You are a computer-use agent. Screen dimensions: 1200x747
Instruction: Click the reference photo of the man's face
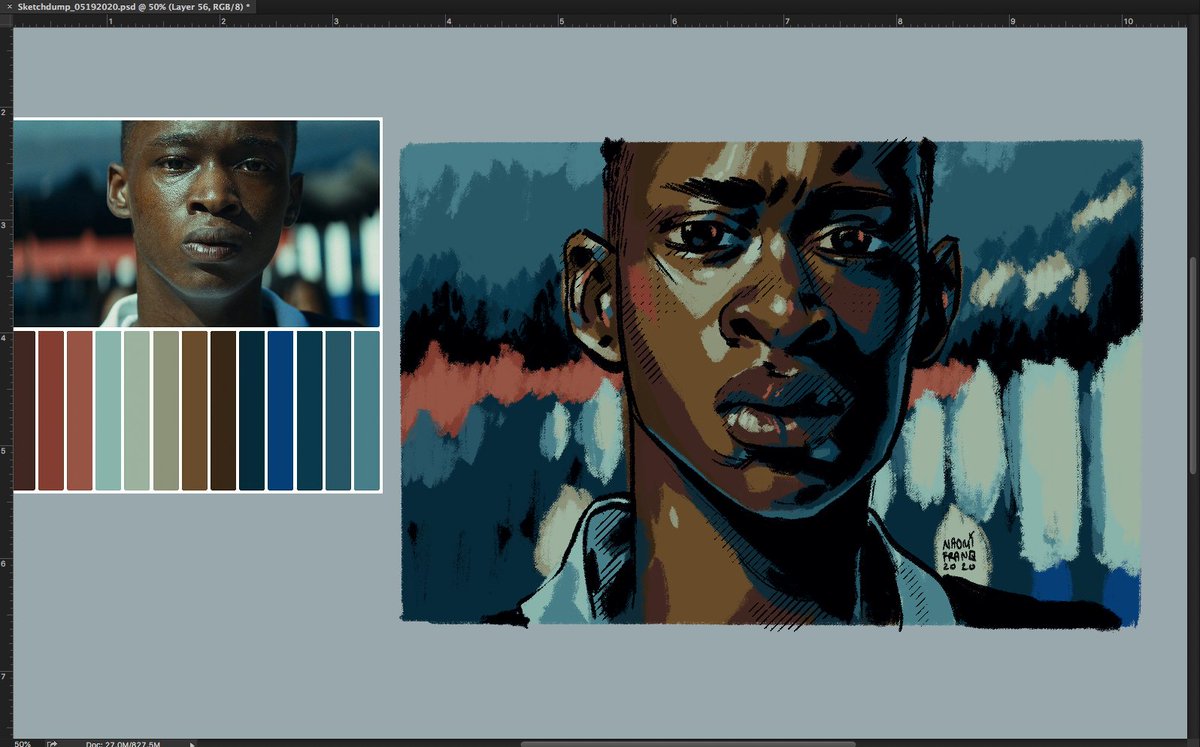[197, 223]
